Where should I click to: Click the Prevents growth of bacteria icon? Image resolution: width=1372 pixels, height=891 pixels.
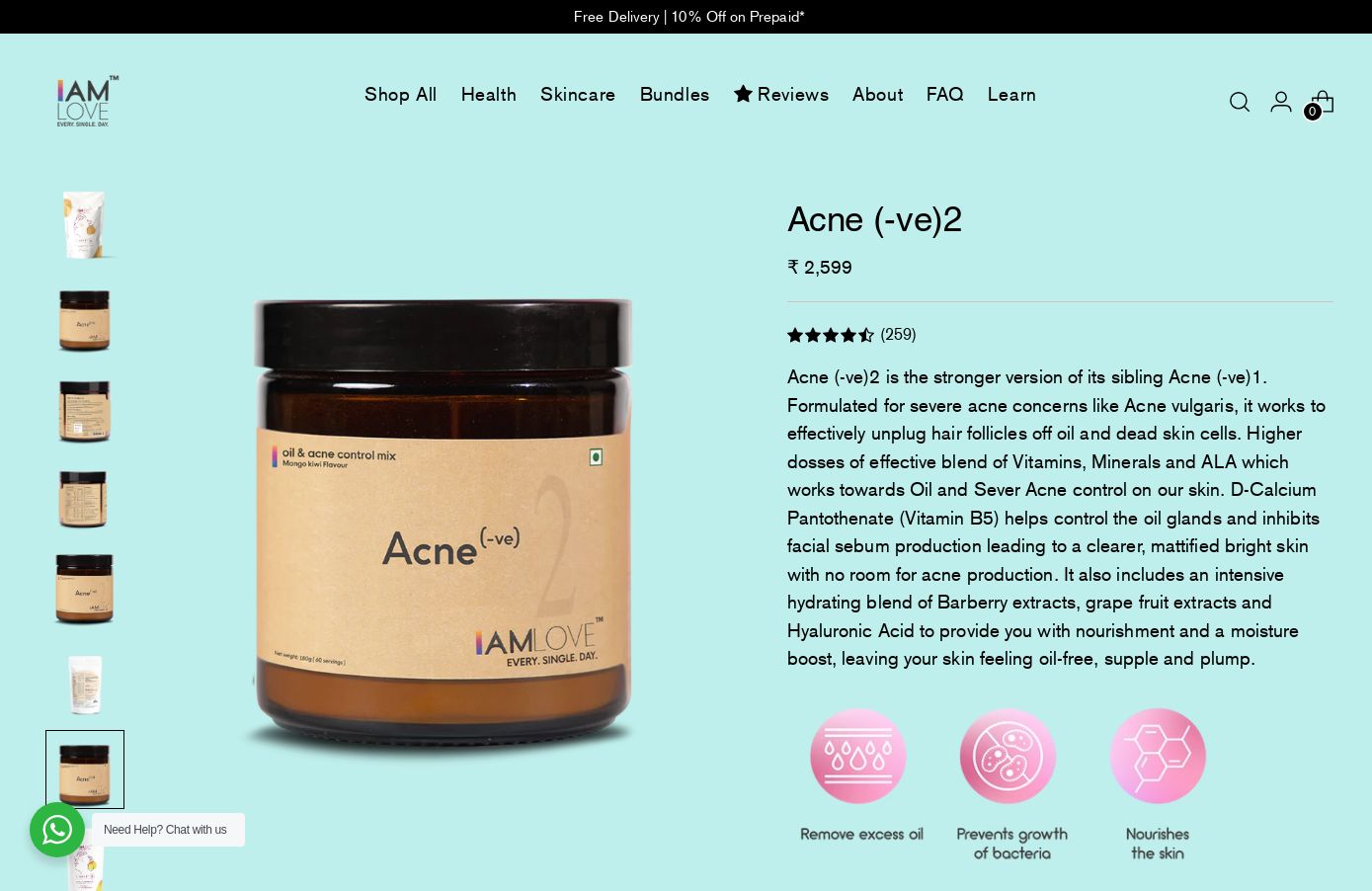click(1009, 757)
